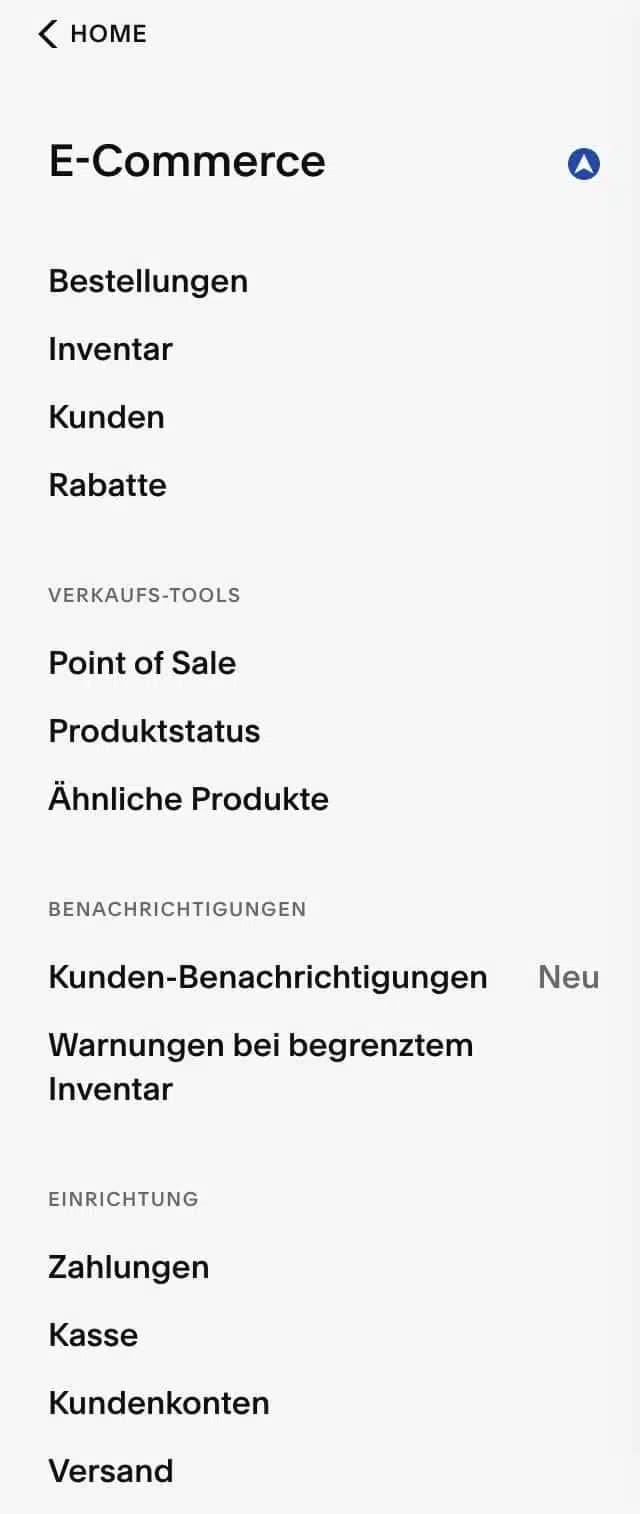
Task: Open the Rabatte settings
Action: [107, 485]
